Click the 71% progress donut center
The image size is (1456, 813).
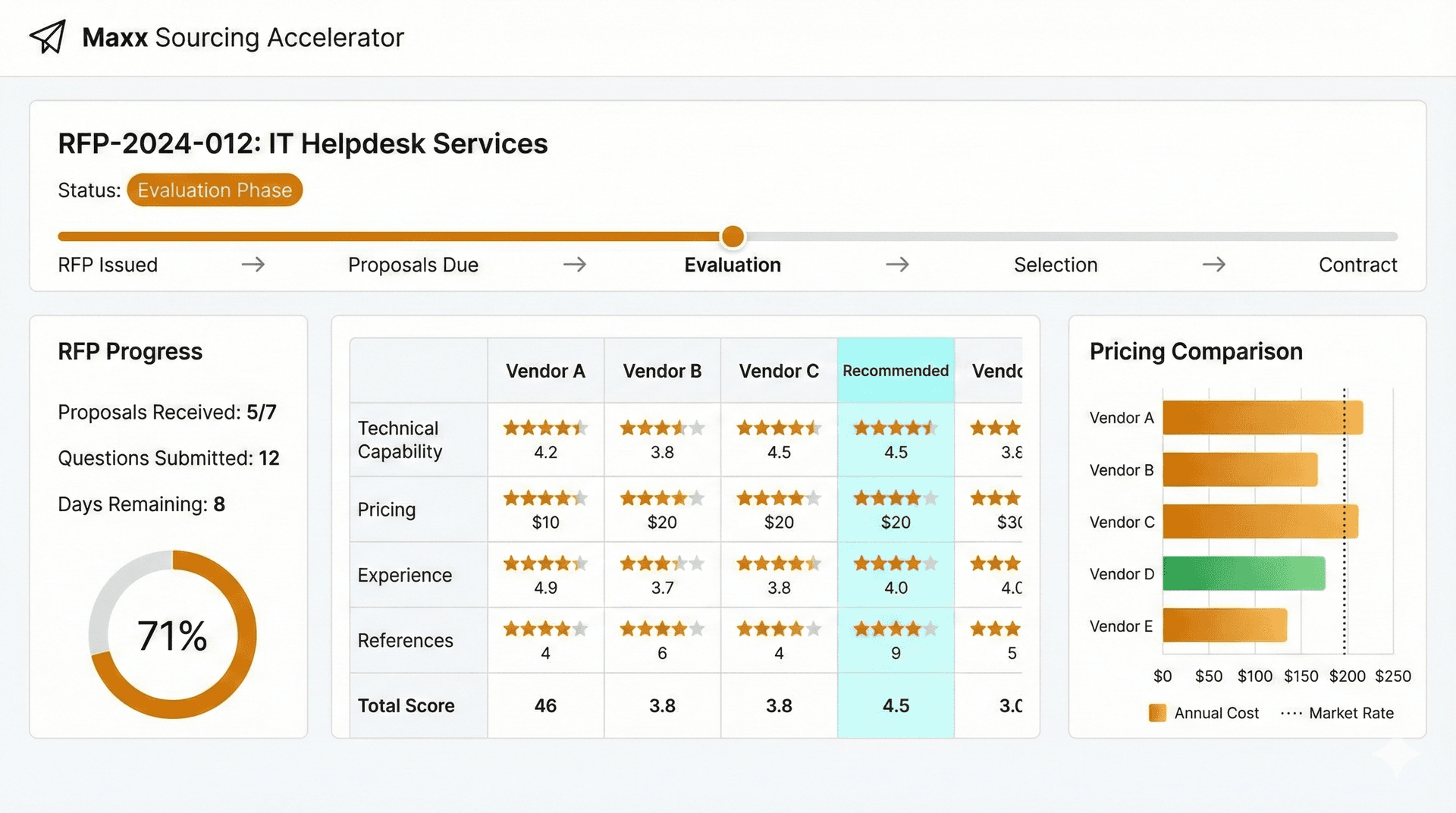click(x=173, y=635)
